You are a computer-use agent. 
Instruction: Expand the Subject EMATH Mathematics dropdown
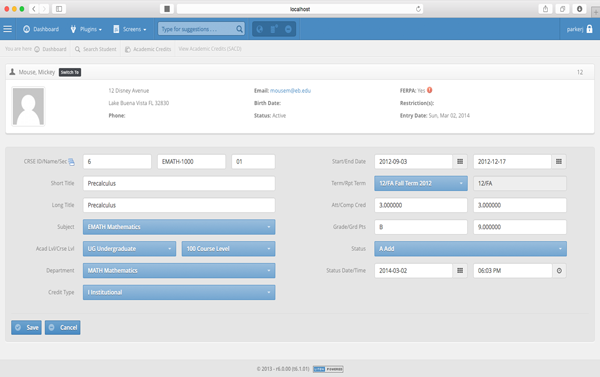(179, 227)
